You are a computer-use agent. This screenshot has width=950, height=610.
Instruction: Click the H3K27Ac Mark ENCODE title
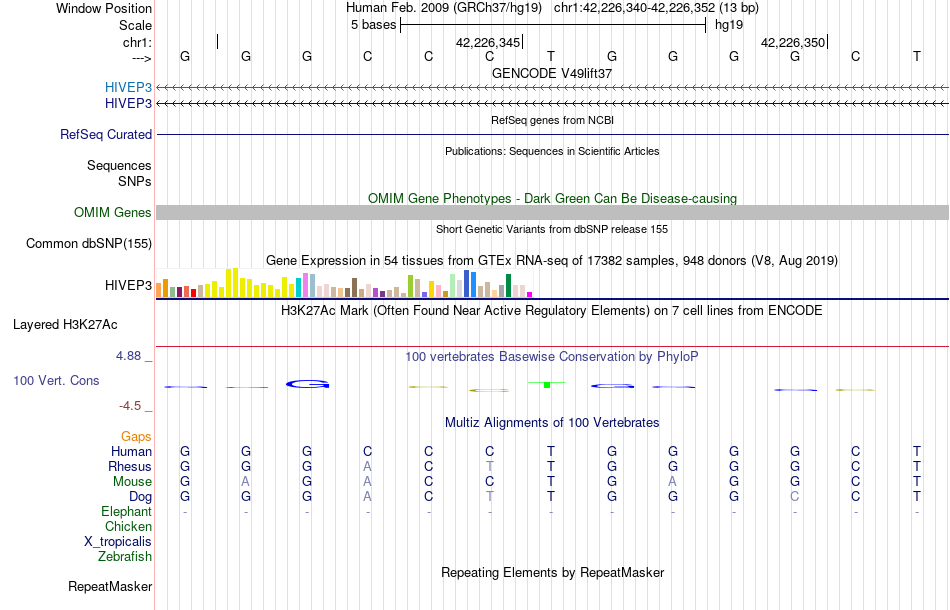552,311
